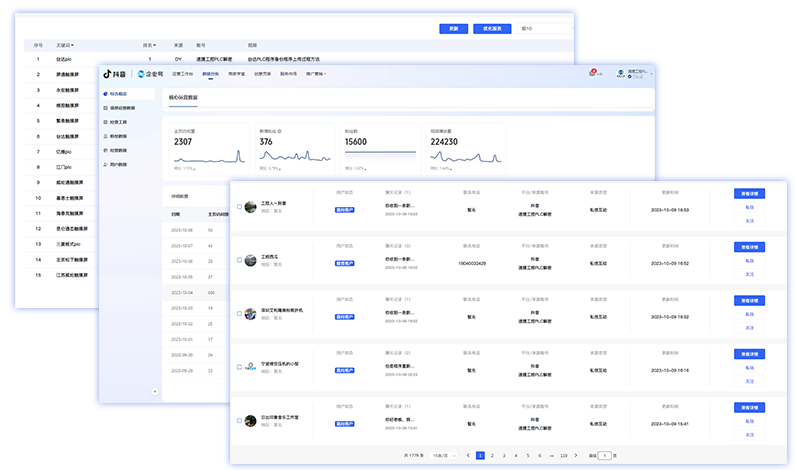Click the 优化报表 button

493,29
